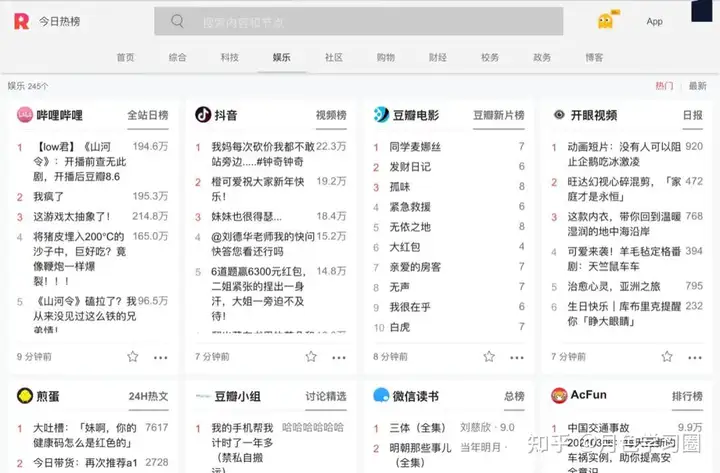Open 豆瓣小组 entry 我的手机帮我计时了一年多
The width and height of the screenshot is (720, 473).
242,448
